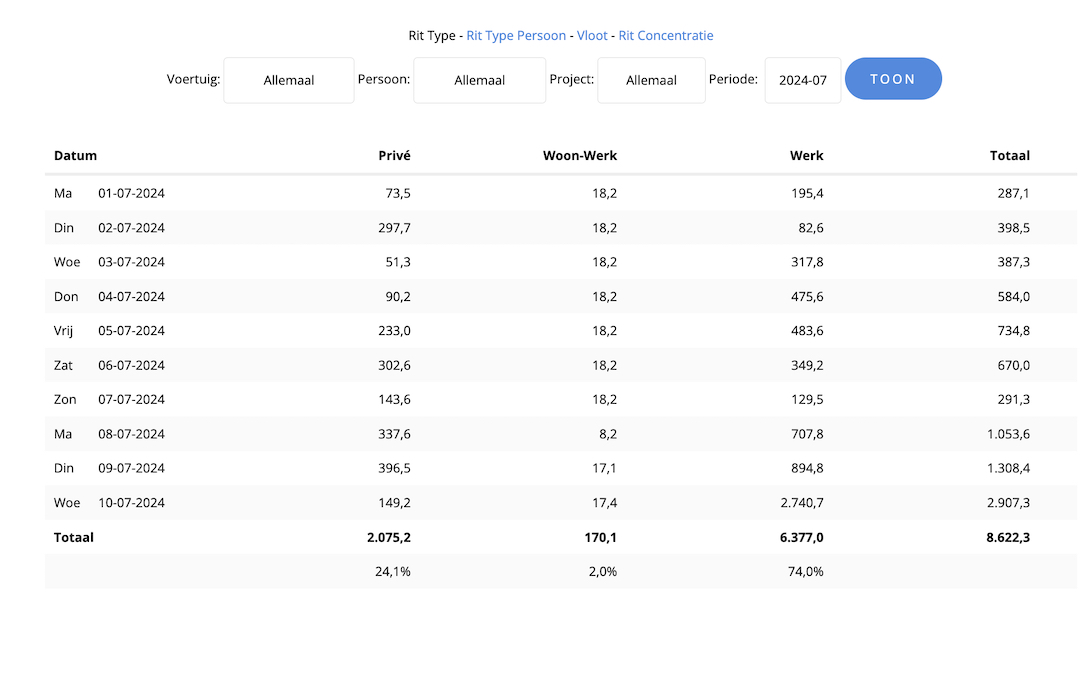Click the TOON button
This screenshot has width=1080, height=680.
[893, 79]
